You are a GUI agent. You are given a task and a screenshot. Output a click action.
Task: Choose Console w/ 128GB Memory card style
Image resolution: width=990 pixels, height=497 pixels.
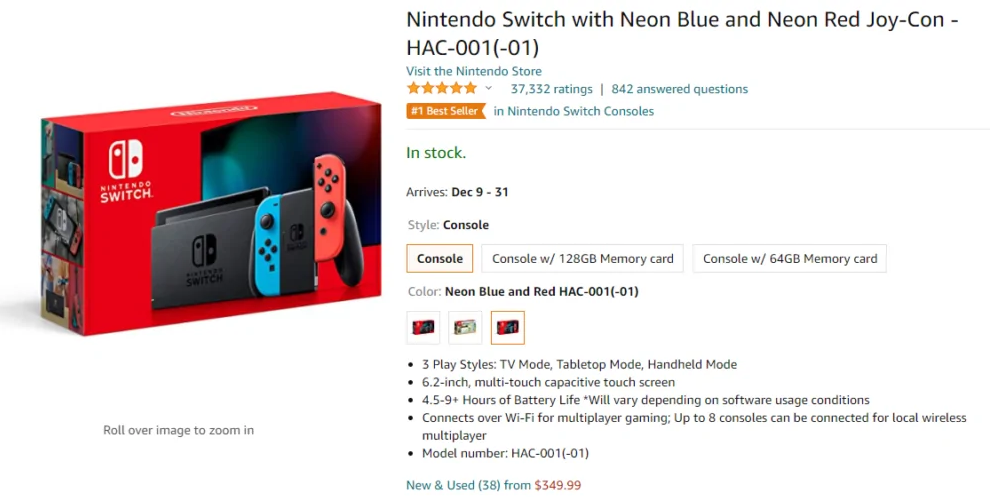(583, 258)
